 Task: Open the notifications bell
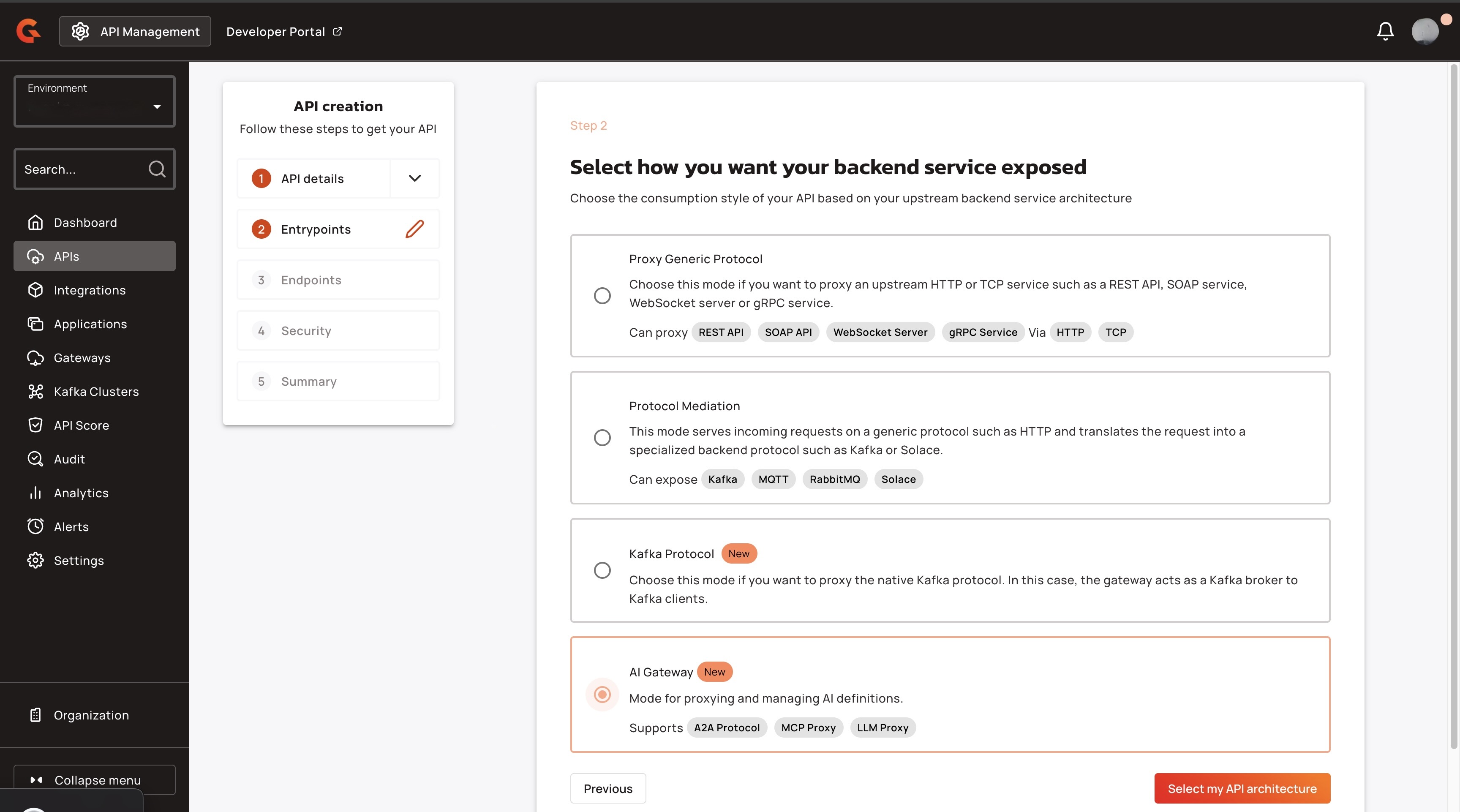point(1385,31)
